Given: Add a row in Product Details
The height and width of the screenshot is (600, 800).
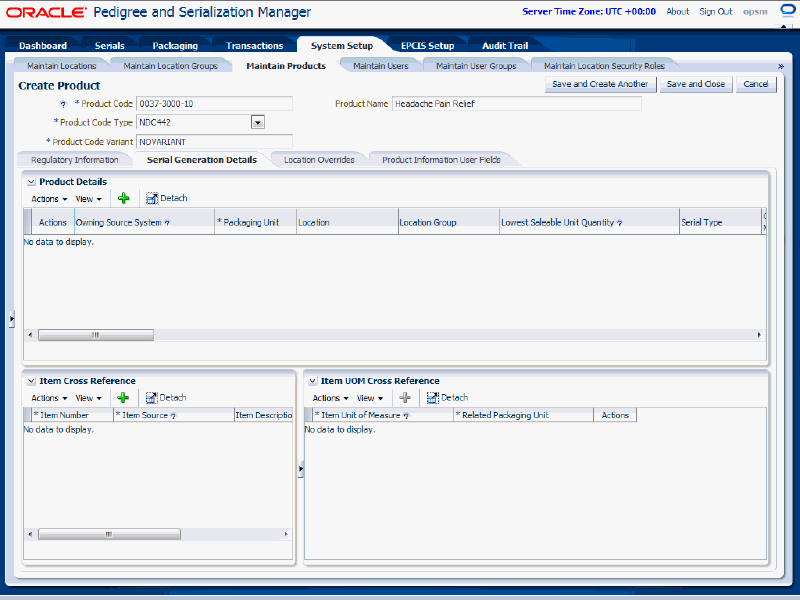Looking at the screenshot, I should 123,198.
